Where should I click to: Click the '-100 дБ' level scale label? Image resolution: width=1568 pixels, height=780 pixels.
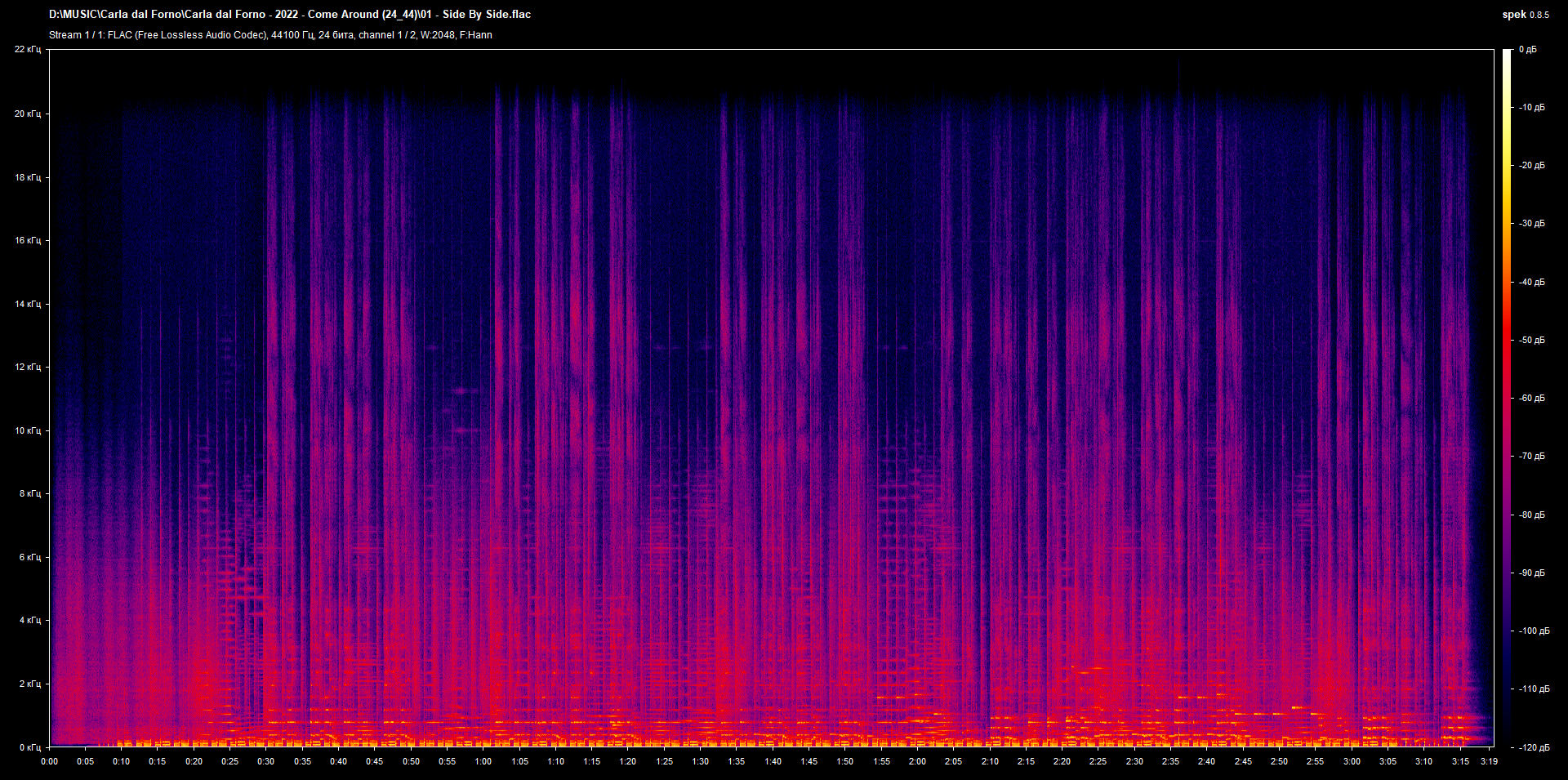pos(1534,631)
